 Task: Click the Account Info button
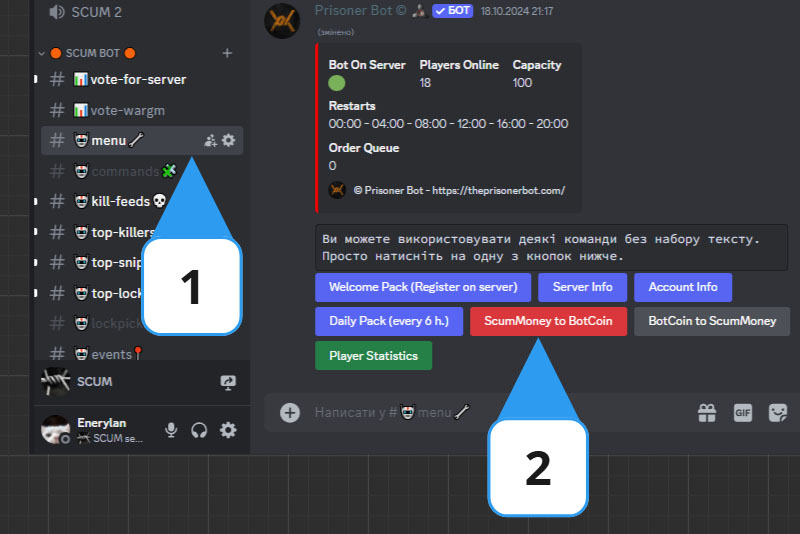(x=683, y=287)
